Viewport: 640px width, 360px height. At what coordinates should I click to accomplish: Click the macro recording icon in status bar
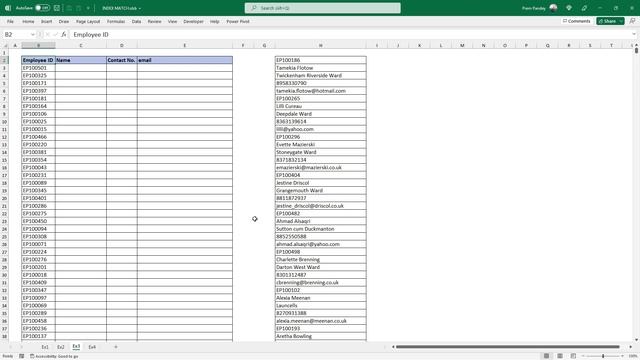(22, 356)
